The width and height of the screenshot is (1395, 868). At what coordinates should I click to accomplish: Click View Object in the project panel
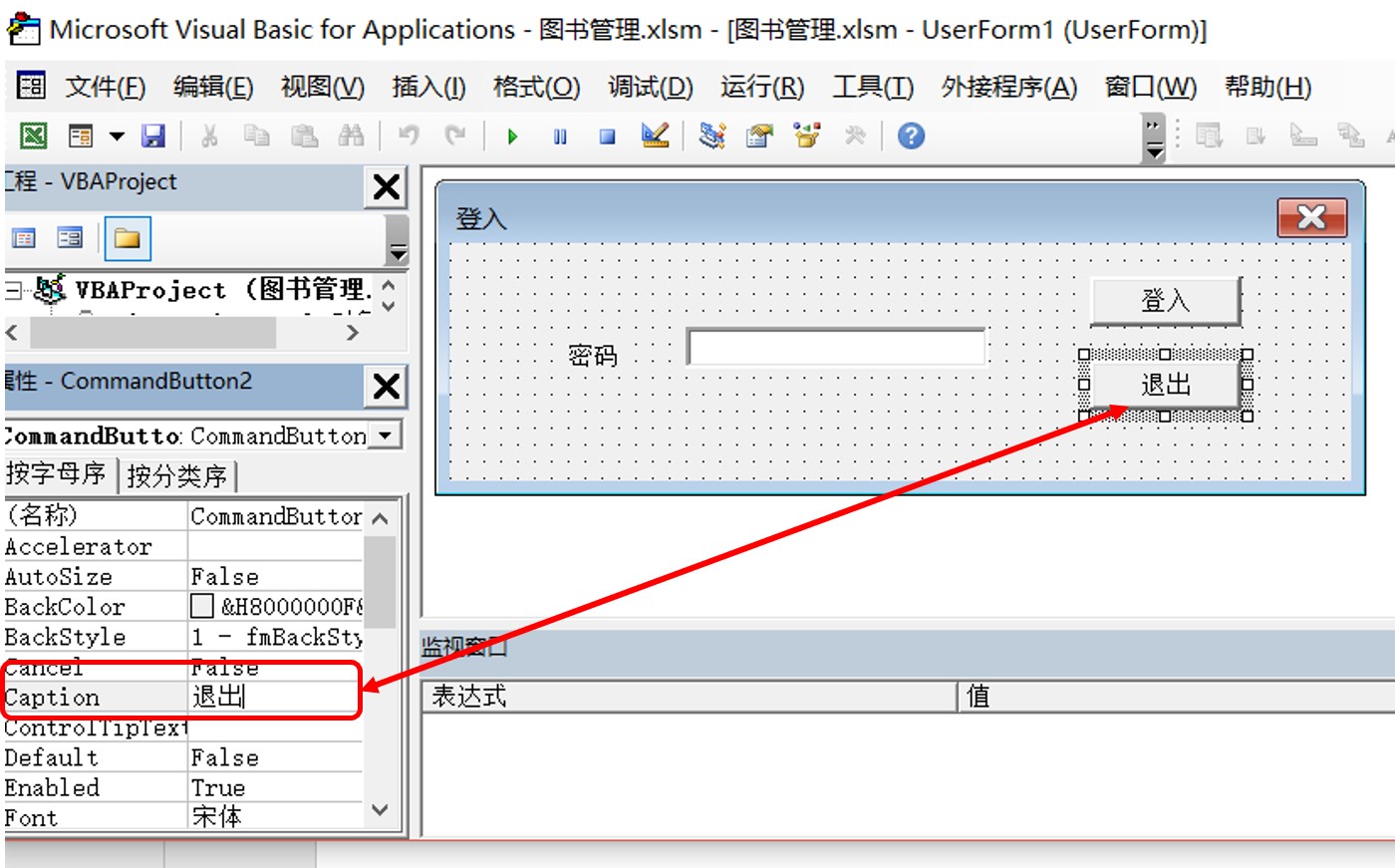[x=70, y=238]
